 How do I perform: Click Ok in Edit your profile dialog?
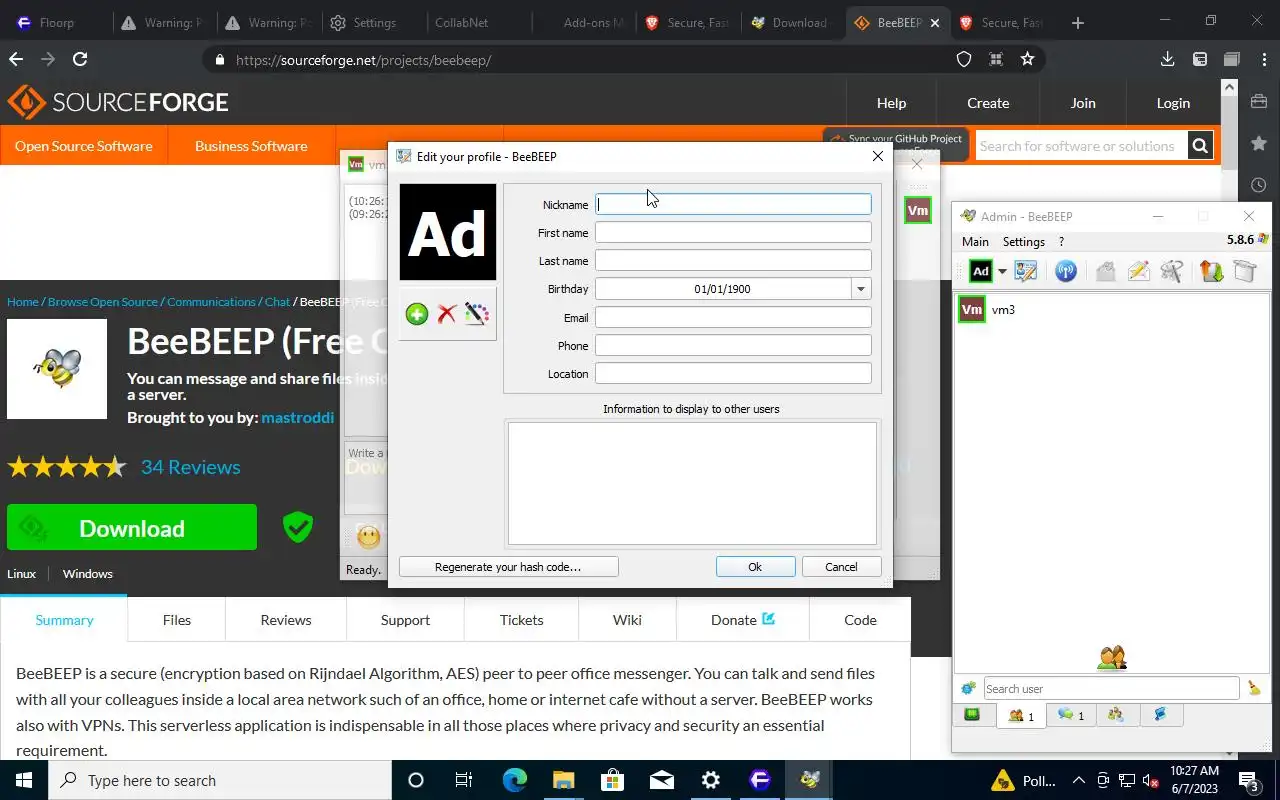pyautogui.click(x=755, y=567)
